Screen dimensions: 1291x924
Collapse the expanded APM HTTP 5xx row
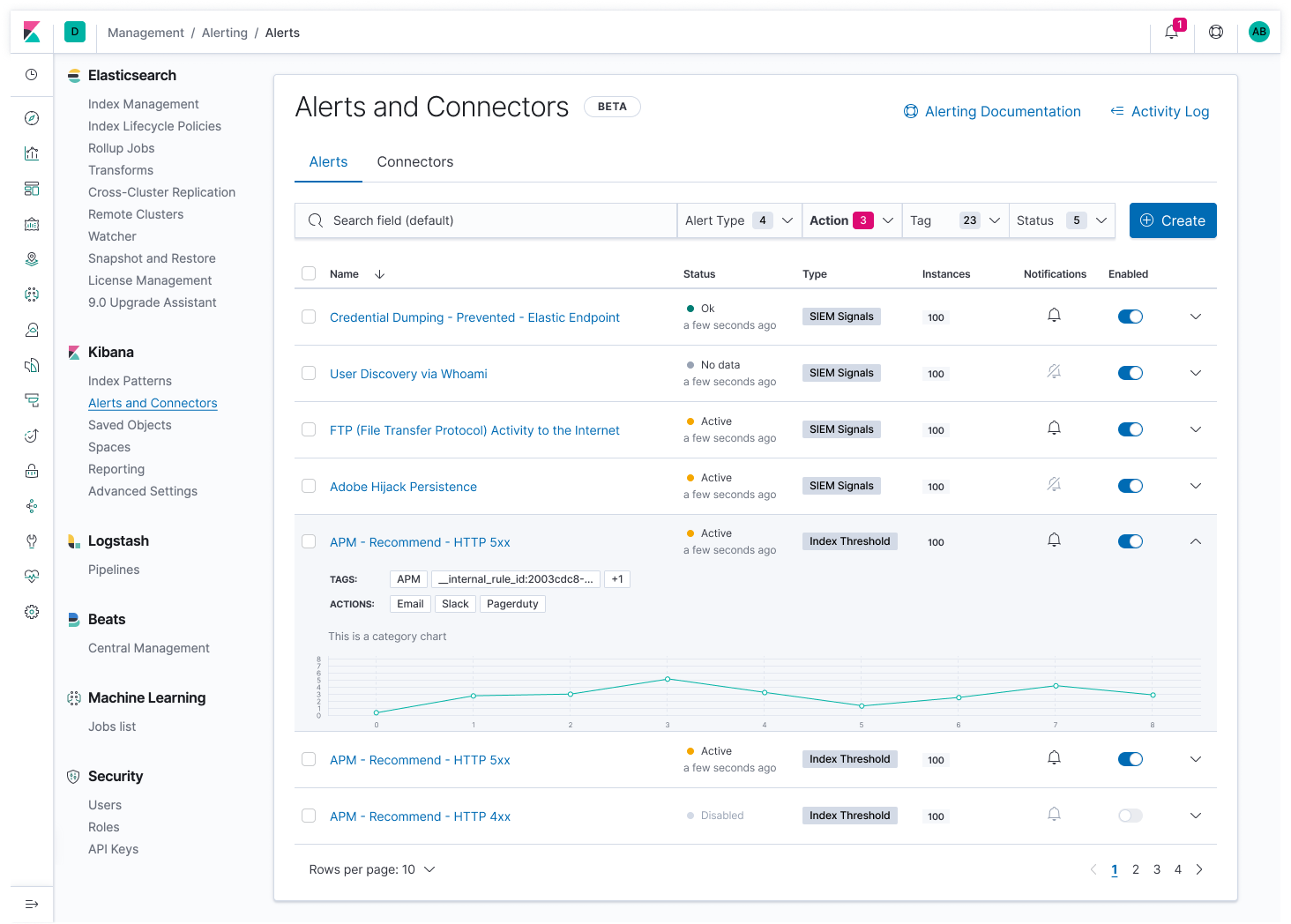click(1196, 541)
